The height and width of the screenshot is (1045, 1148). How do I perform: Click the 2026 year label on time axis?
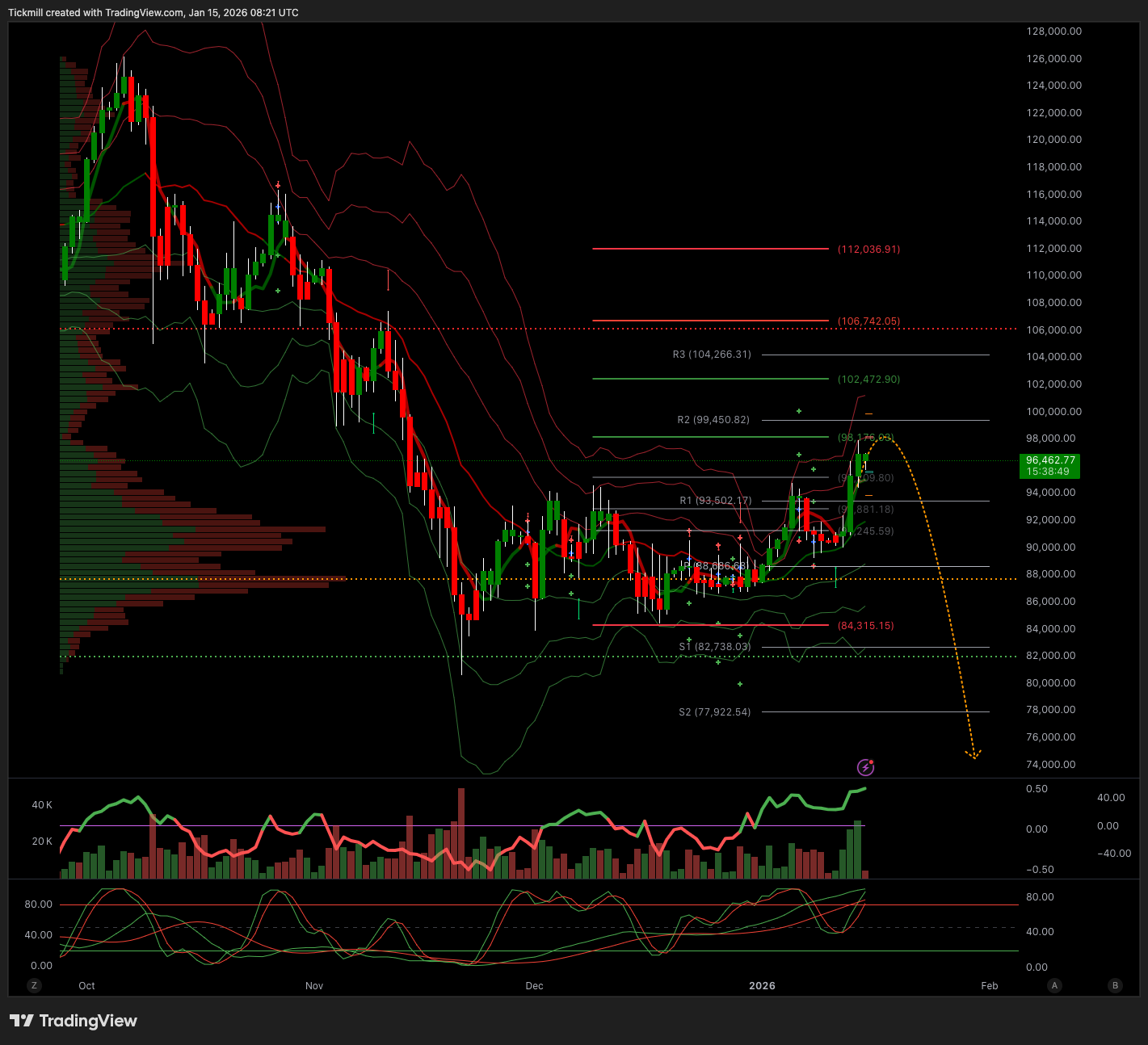click(762, 986)
